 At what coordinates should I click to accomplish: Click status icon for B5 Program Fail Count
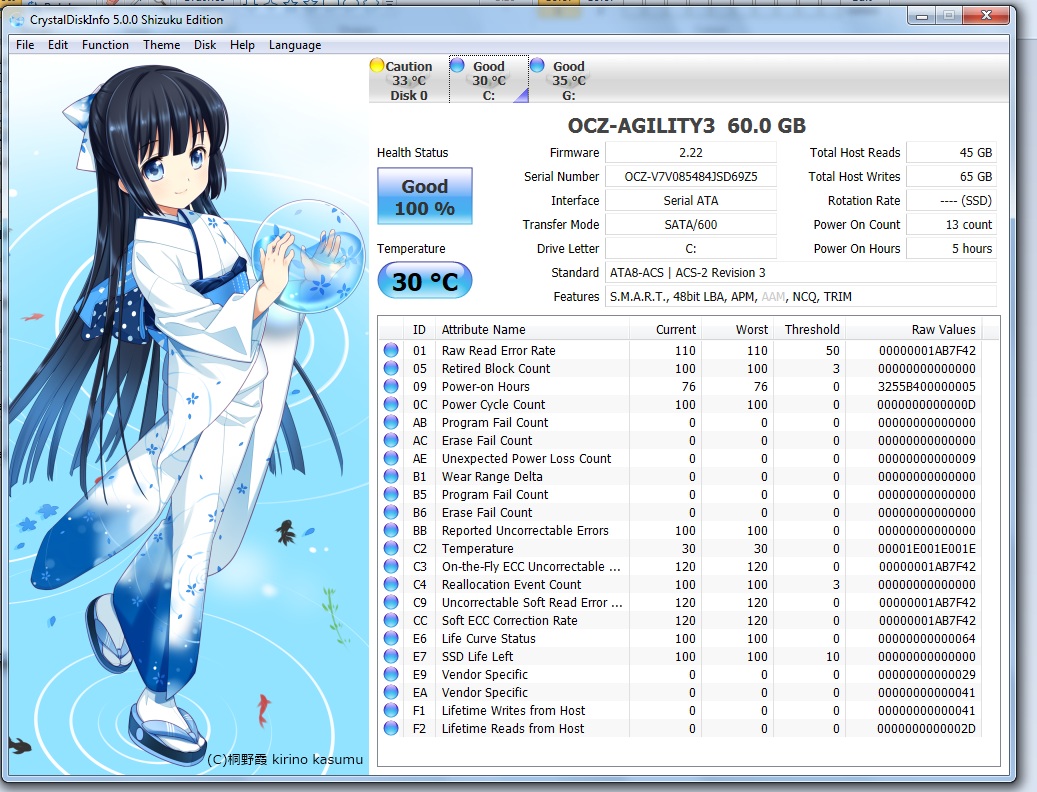click(x=391, y=495)
